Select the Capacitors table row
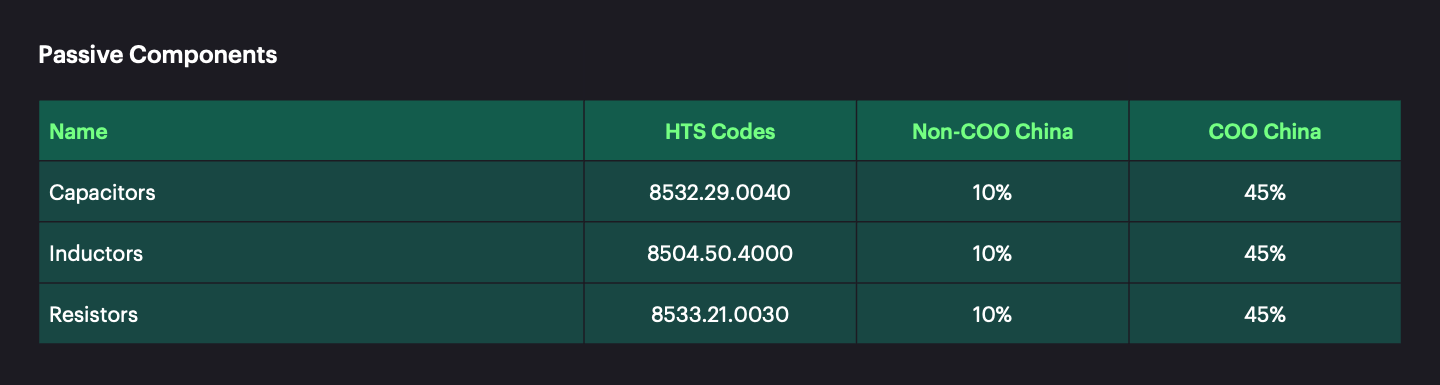 720,192
